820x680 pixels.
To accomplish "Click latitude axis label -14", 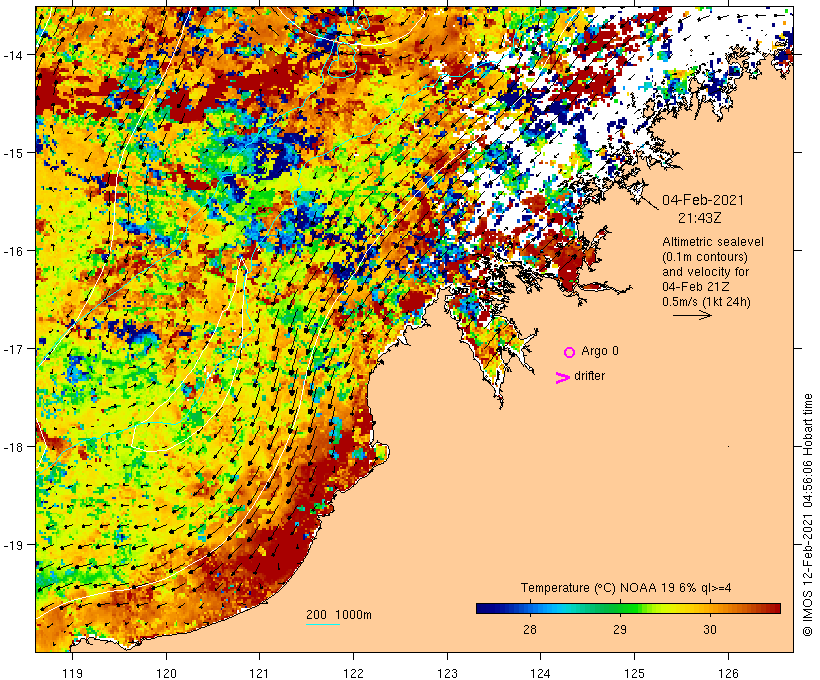I will (x=13, y=54).
